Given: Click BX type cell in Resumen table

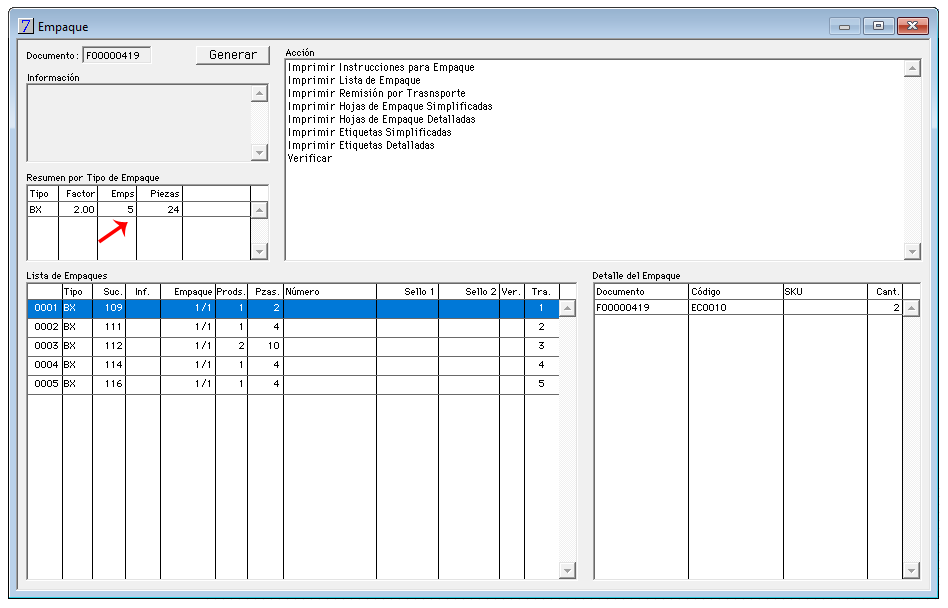Looking at the screenshot, I should [43, 210].
